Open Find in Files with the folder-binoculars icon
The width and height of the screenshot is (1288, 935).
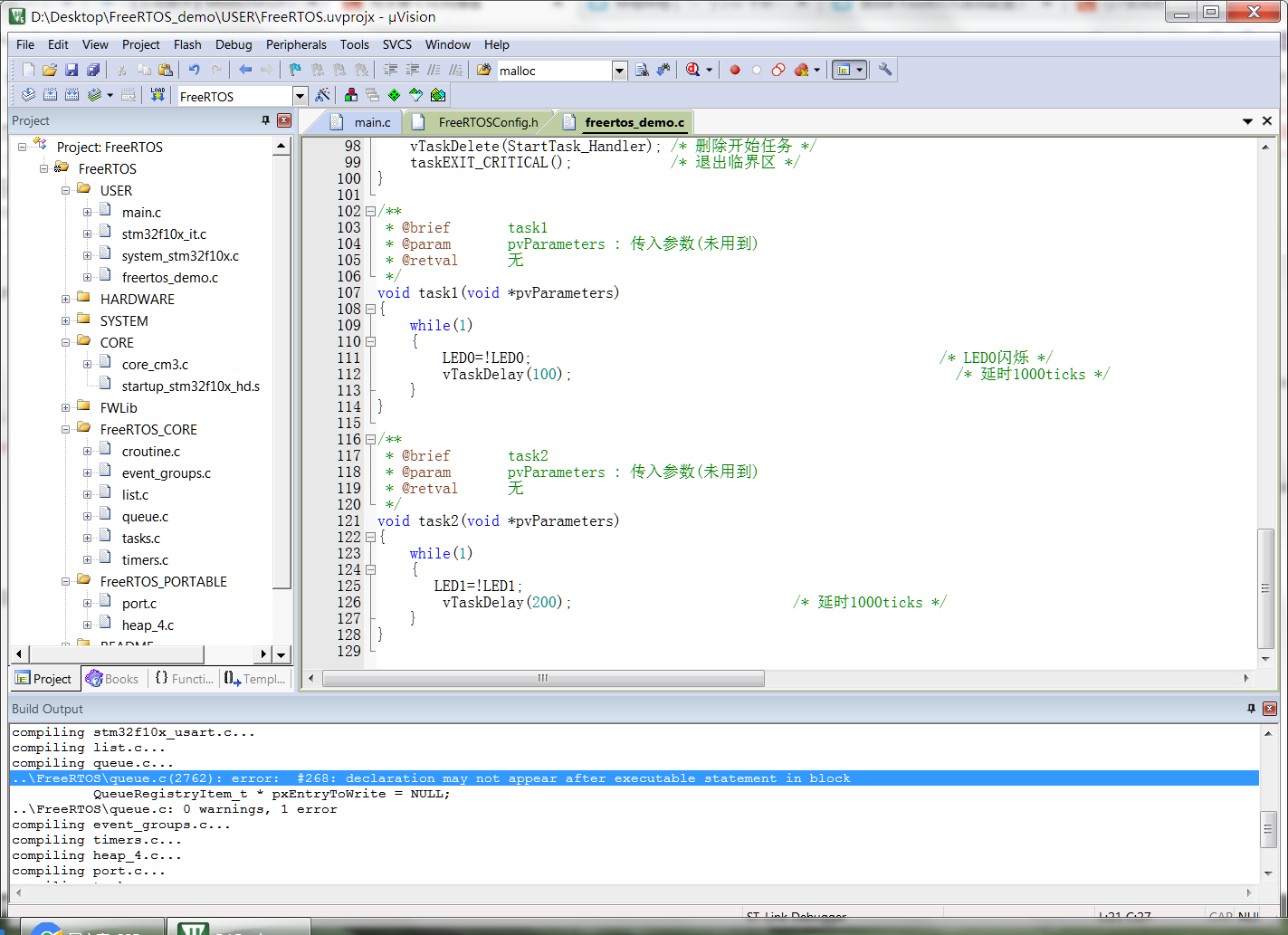(484, 70)
